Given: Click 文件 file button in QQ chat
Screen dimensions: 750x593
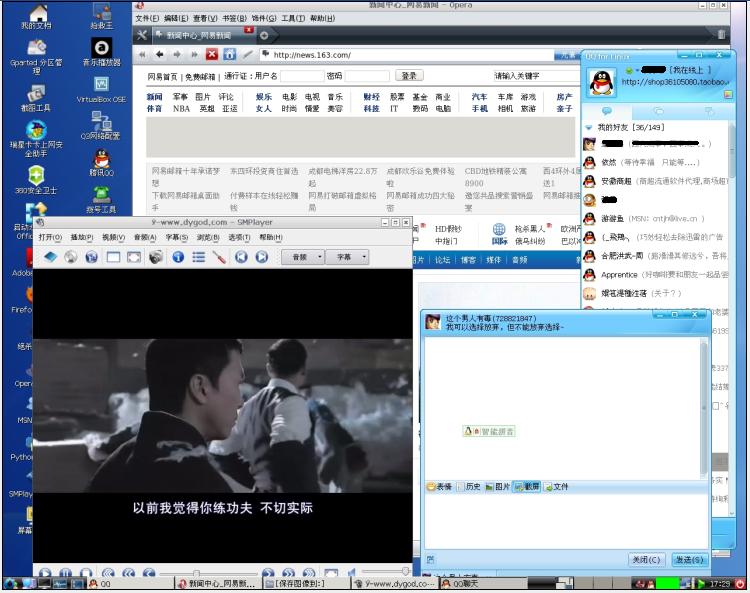Looking at the screenshot, I should (556, 486).
